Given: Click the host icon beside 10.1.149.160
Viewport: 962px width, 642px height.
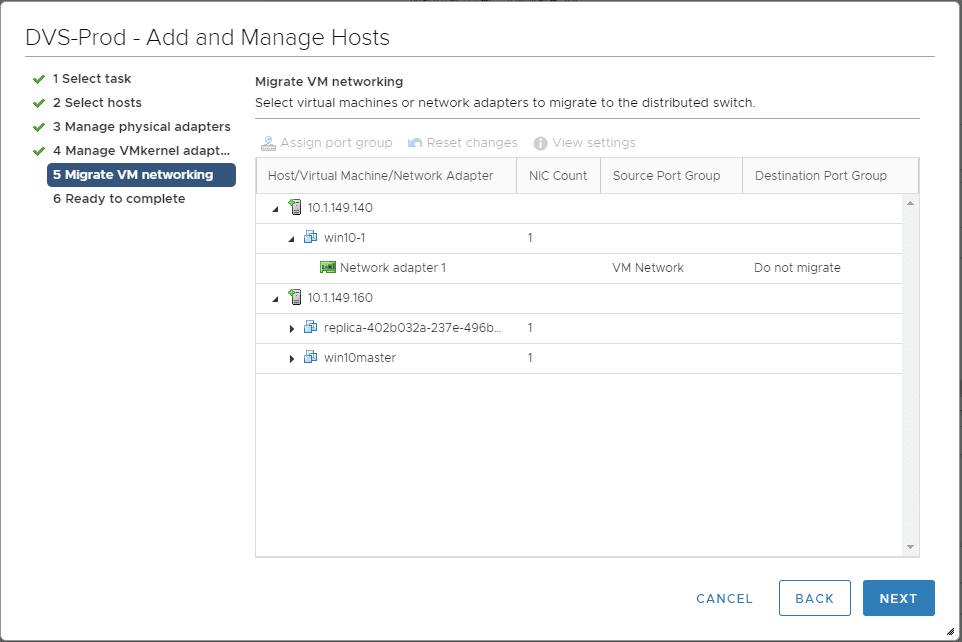Looking at the screenshot, I should [x=295, y=297].
